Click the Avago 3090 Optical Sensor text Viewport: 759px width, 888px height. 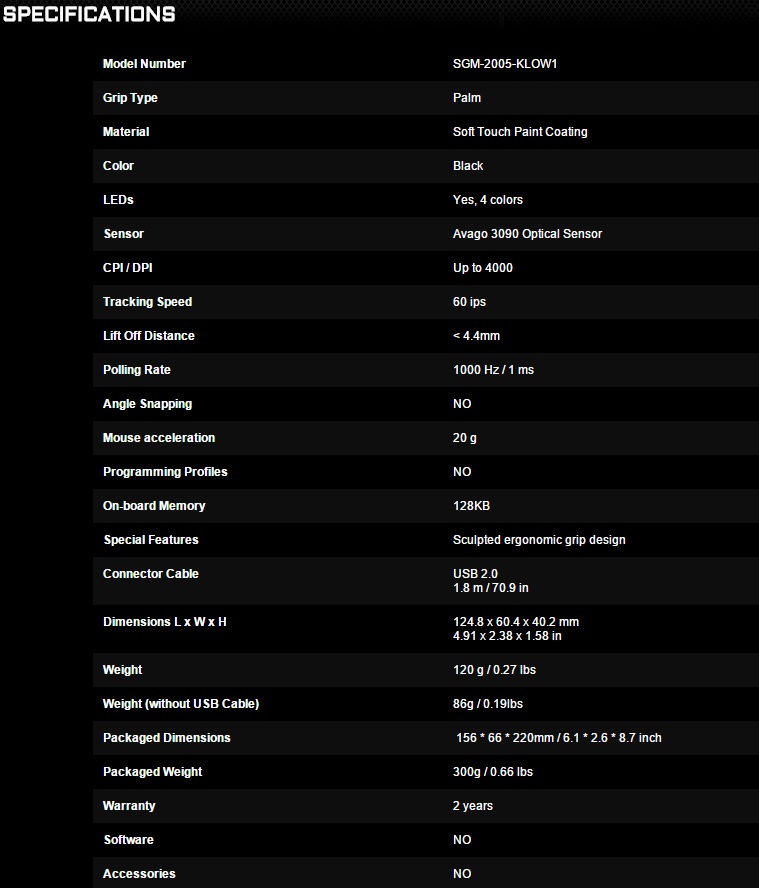(x=527, y=234)
